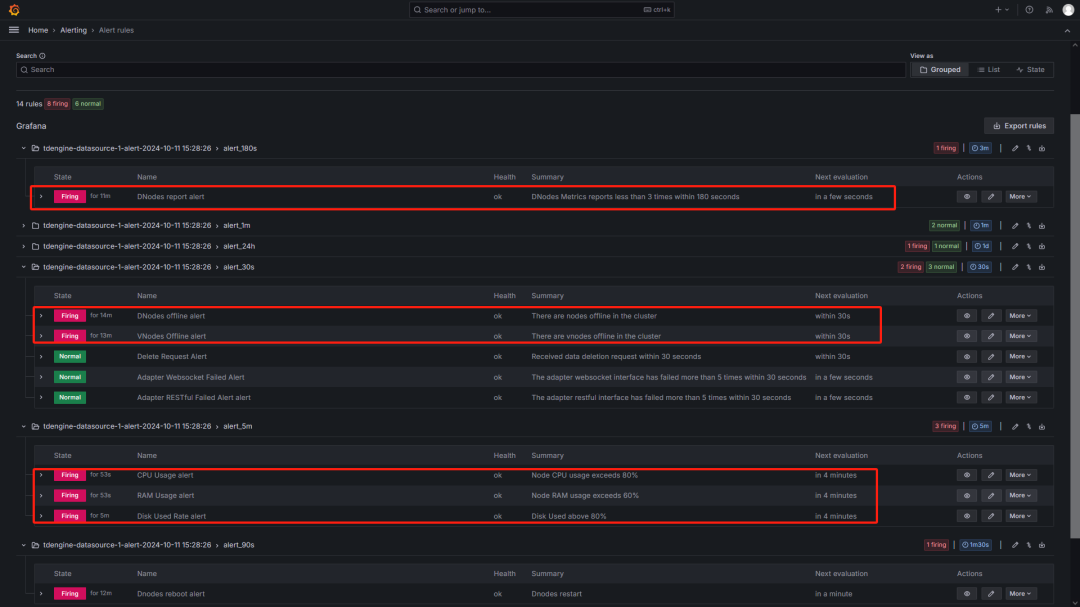Click the Grafana logo icon
This screenshot has height=607, width=1080.
(x=14, y=10)
